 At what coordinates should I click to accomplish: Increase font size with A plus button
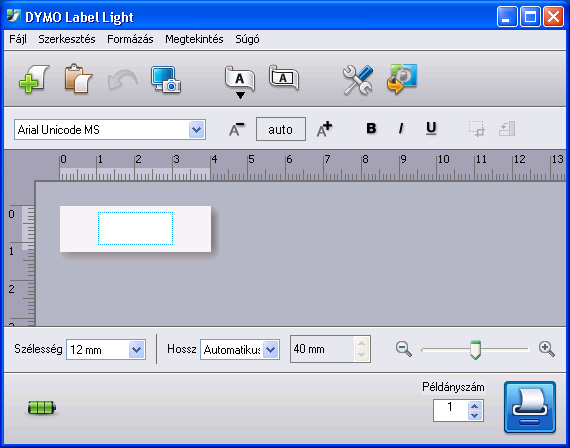point(324,129)
